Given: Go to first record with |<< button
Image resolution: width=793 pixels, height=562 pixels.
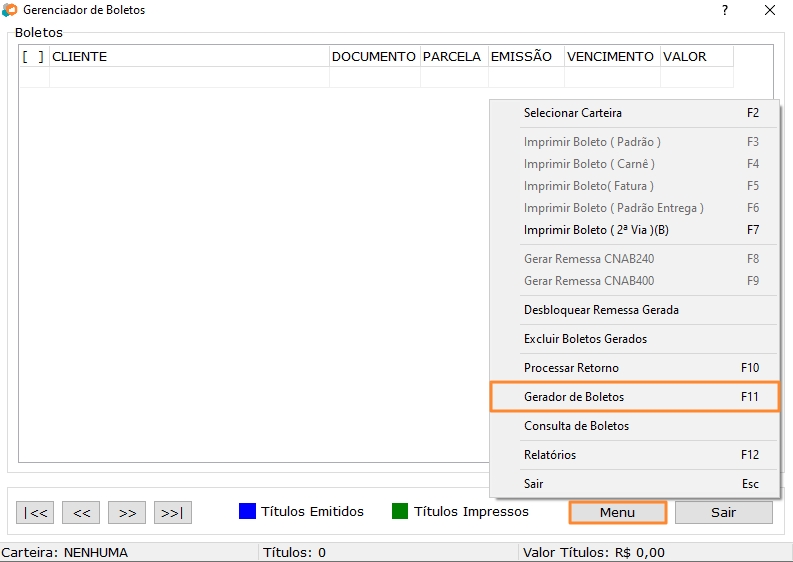Looking at the screenshot, I should click(35, 513).
